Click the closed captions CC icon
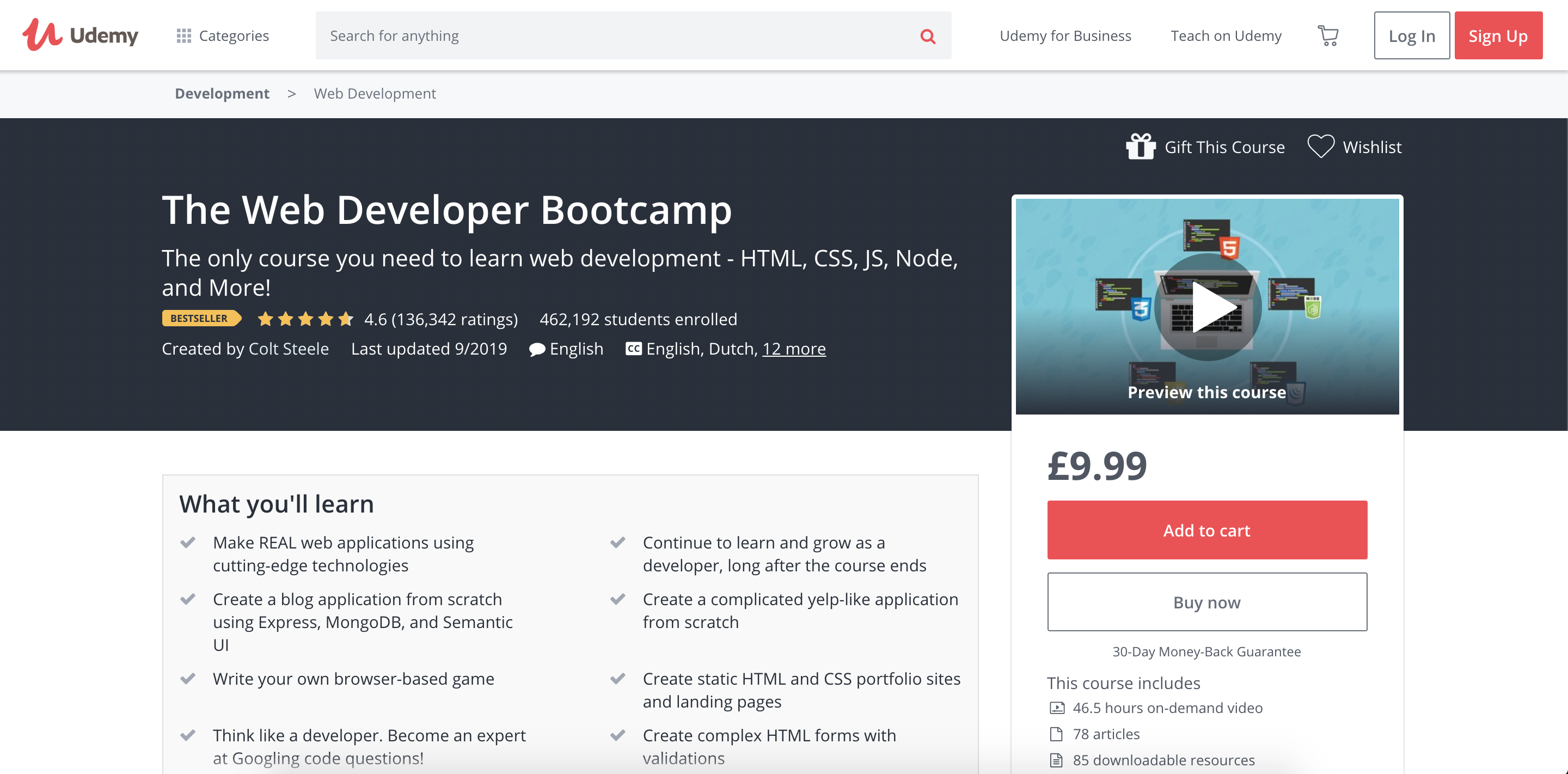This screenshot has width=1568, height=774. (x=633, y=349)
